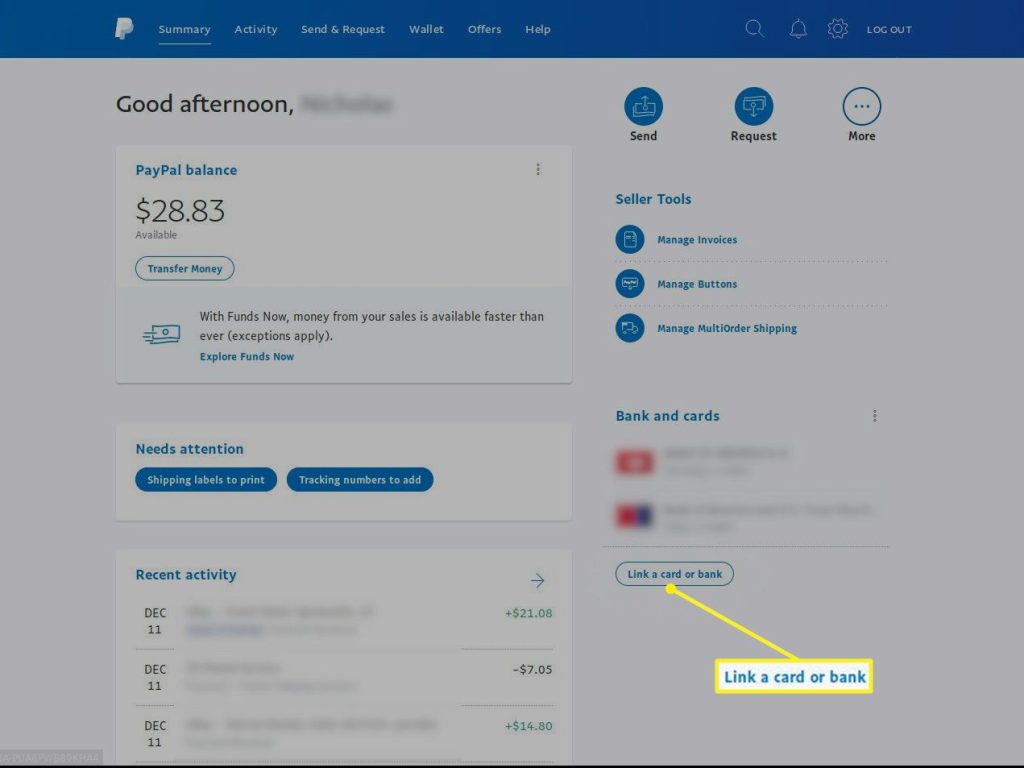Open the notifications bell
Image resolution: width=1024 pixels, height=768 pixels.
coord(798,29)
